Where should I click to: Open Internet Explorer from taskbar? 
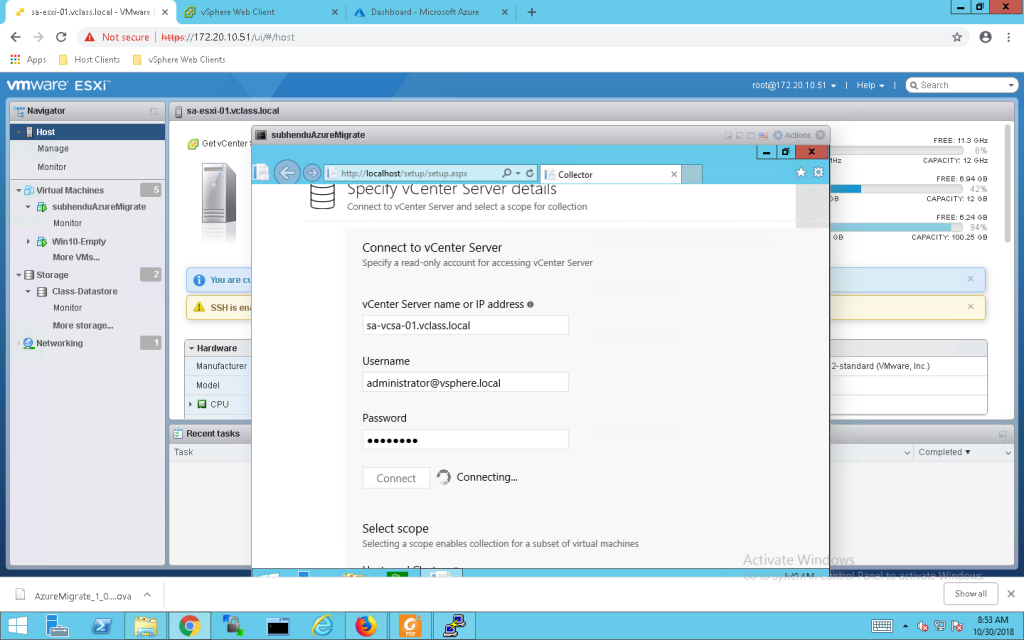(x=322, y=626)
